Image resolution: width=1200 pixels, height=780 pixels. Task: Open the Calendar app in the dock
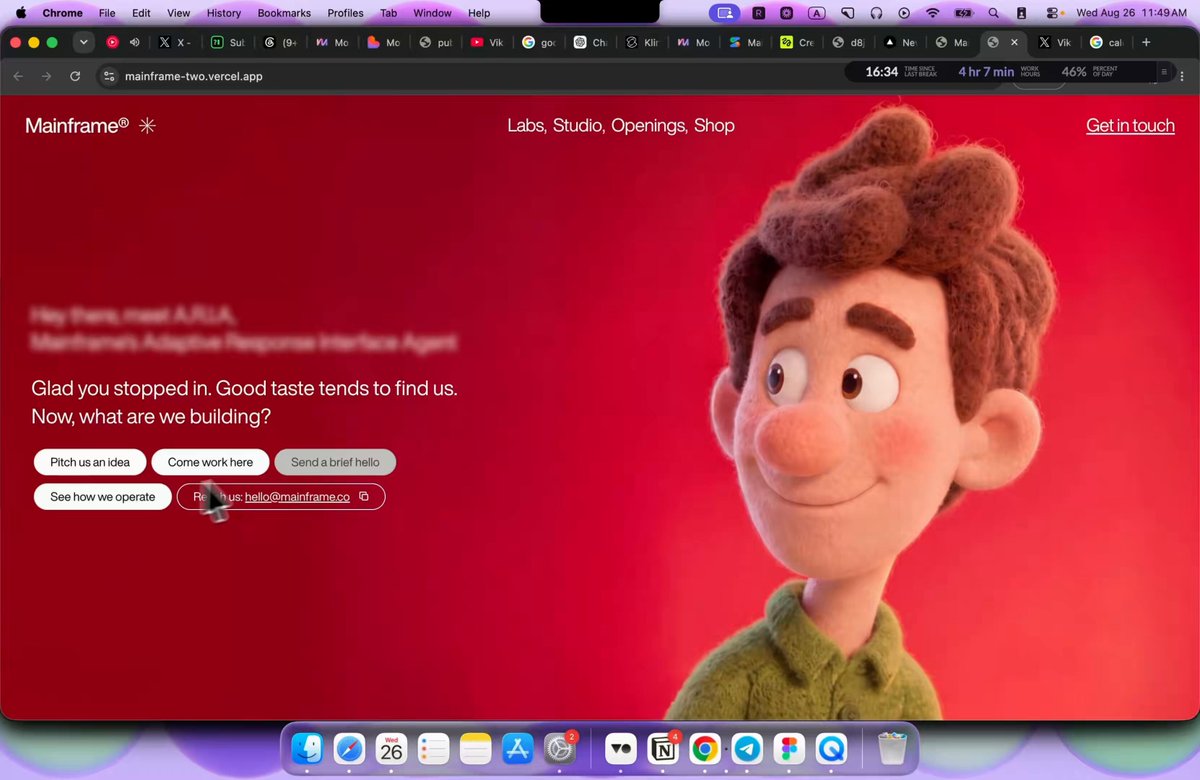391,748
